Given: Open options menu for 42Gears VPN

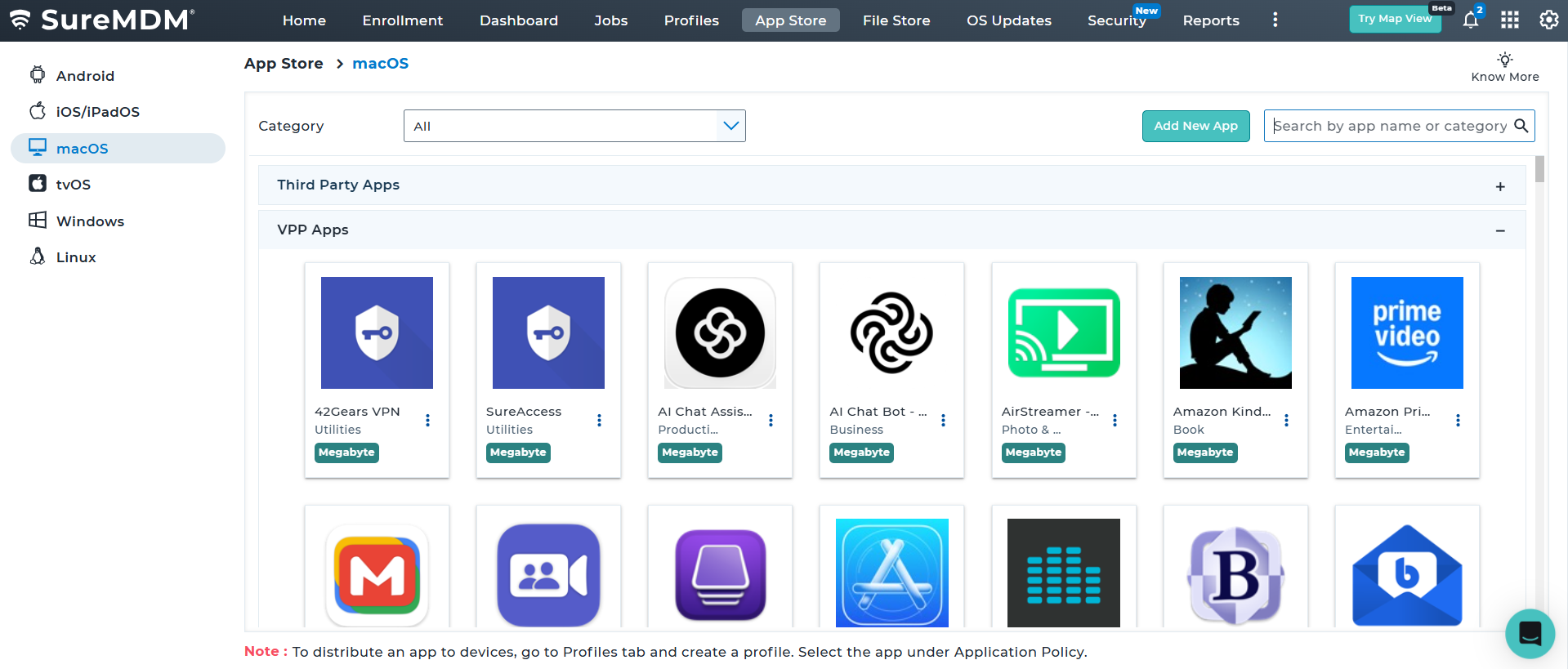Looking at the screenshot, I should point(427,421).
